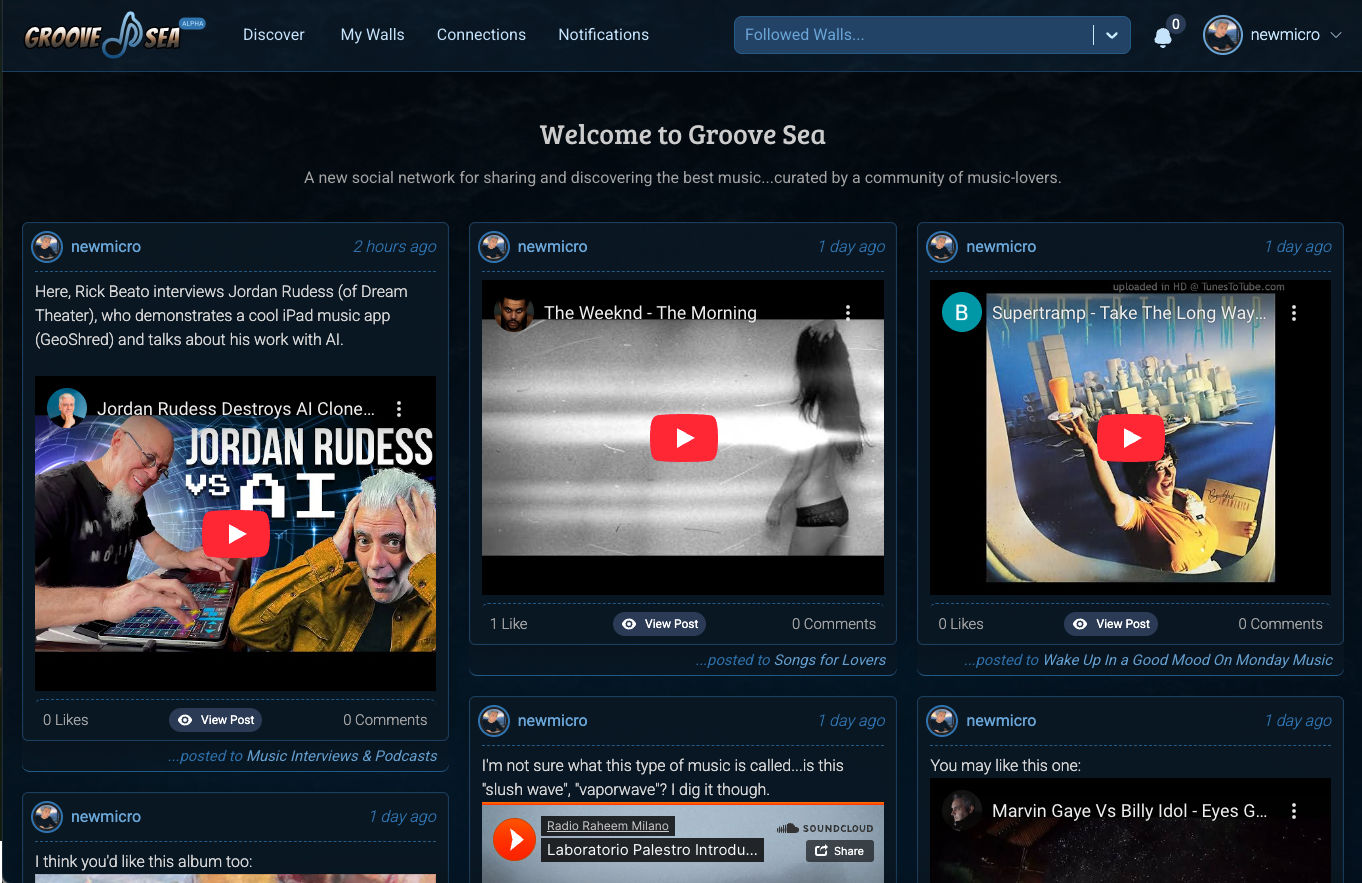Screen dimensions: 1362x883
Task: Click newmicro avatar on the album recommendation post
Action: coord(47,817)
